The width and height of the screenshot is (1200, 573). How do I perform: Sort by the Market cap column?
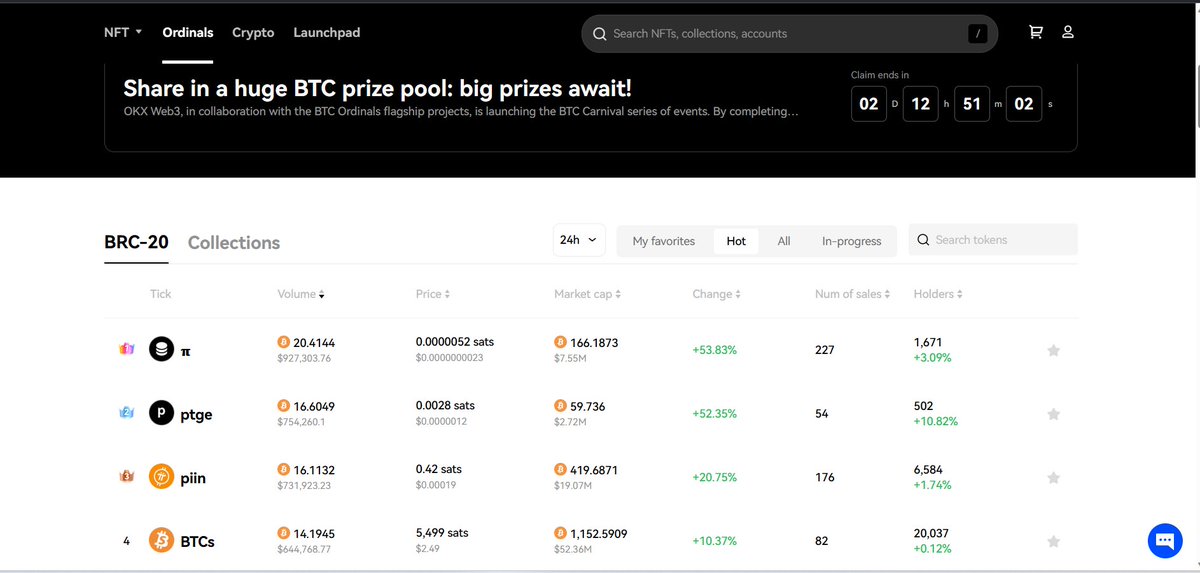point(587,294)
